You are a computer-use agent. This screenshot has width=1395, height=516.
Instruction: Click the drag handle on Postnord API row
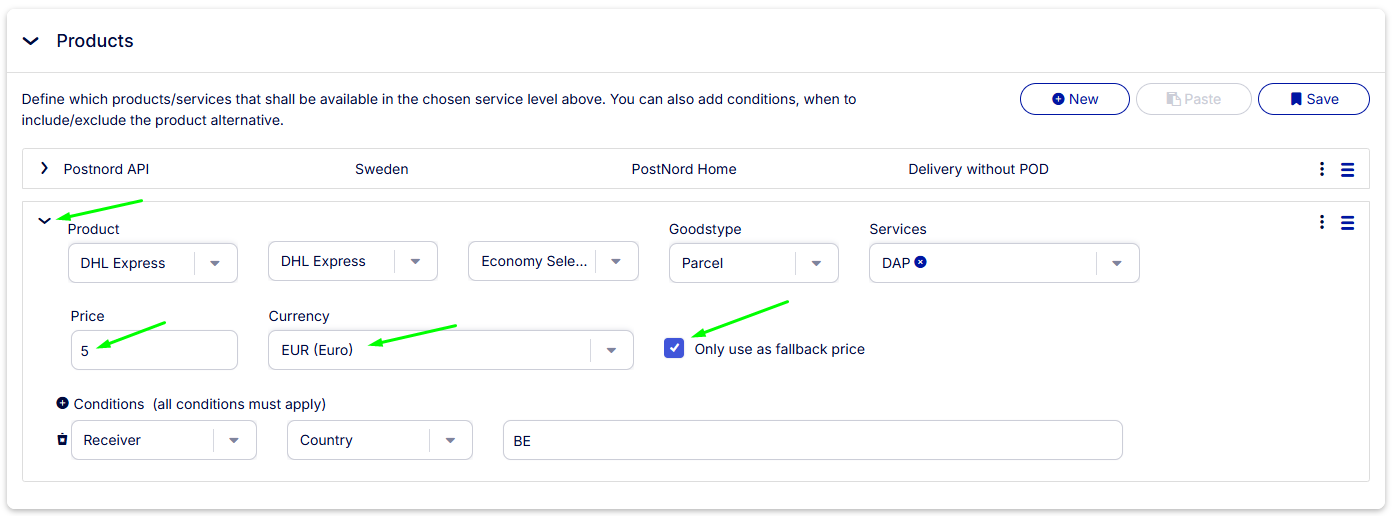click(x=1347, y=170)
